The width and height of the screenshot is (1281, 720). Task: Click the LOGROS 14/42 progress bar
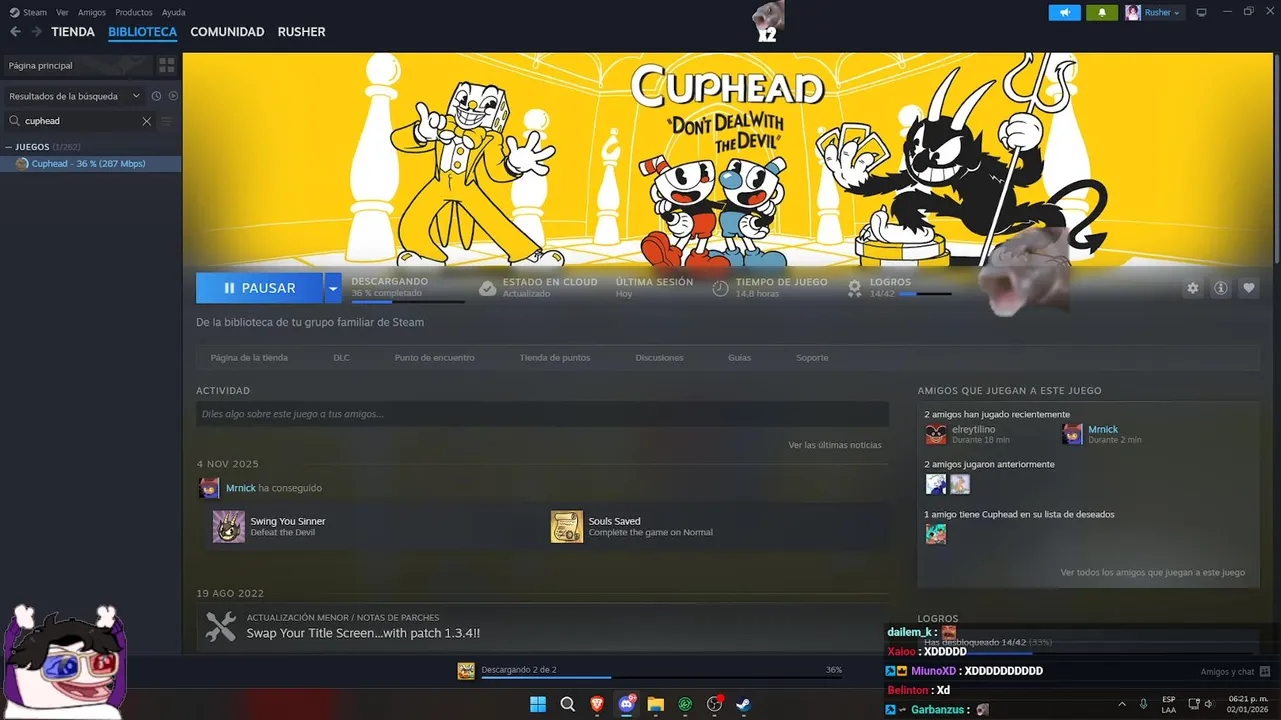click(x=925, y=294)
